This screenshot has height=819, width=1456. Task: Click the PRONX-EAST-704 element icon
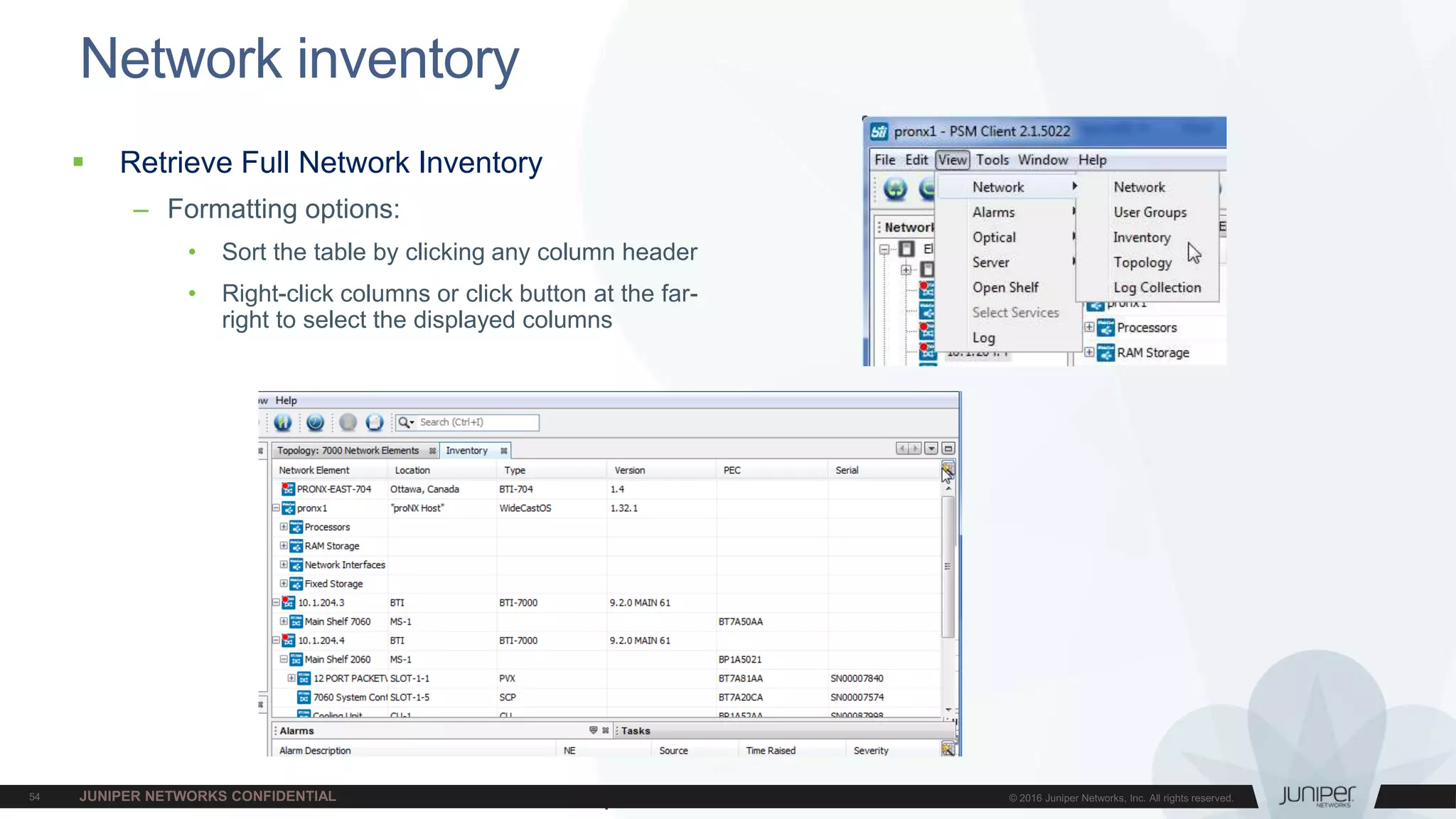[x=288, y=489]
